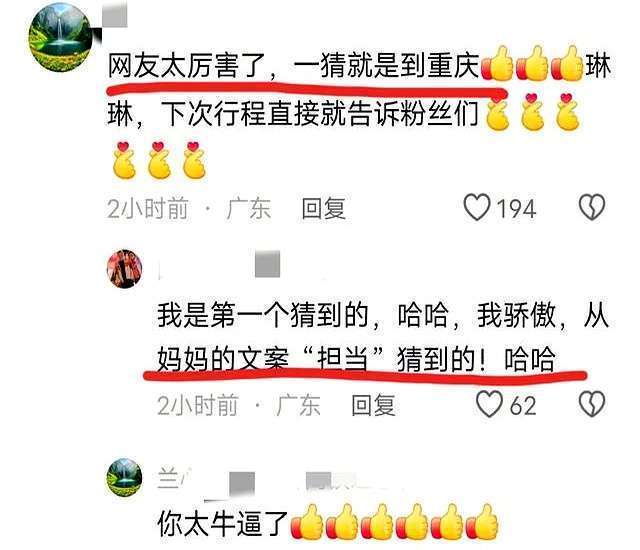
Task: Open the red avatar of second commenter
Action: coord(124,268)
